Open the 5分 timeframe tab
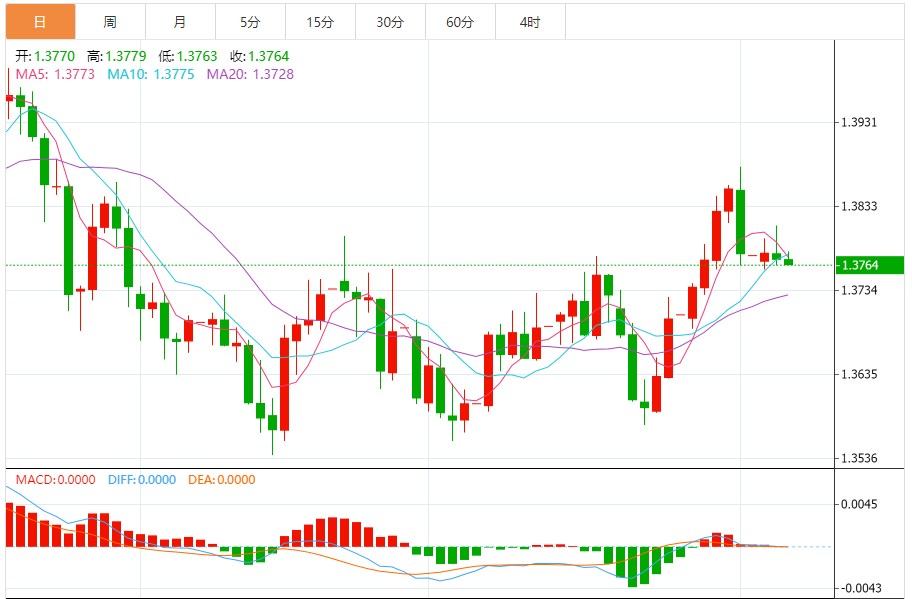The width and height of the screenshot is (912, 599). tap(250, 22)
